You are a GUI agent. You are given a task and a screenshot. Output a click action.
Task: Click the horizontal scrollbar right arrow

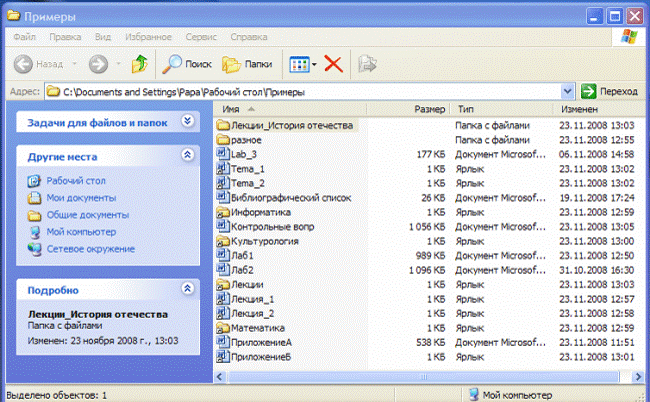[638, 377]
